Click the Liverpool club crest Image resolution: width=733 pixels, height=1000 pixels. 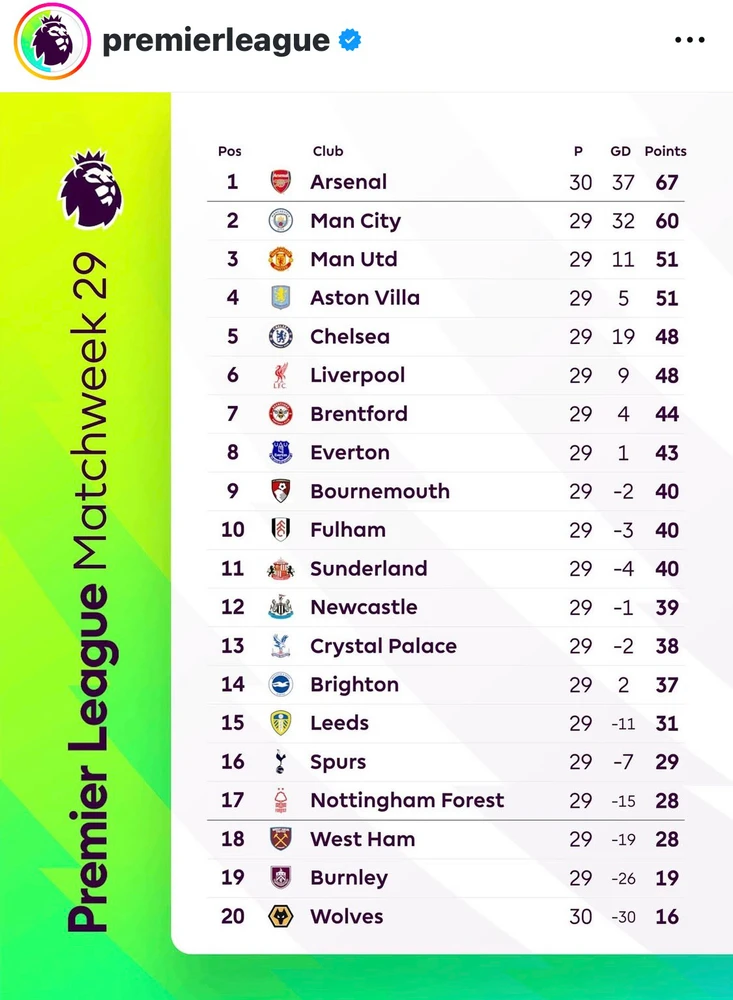point(281,376)
